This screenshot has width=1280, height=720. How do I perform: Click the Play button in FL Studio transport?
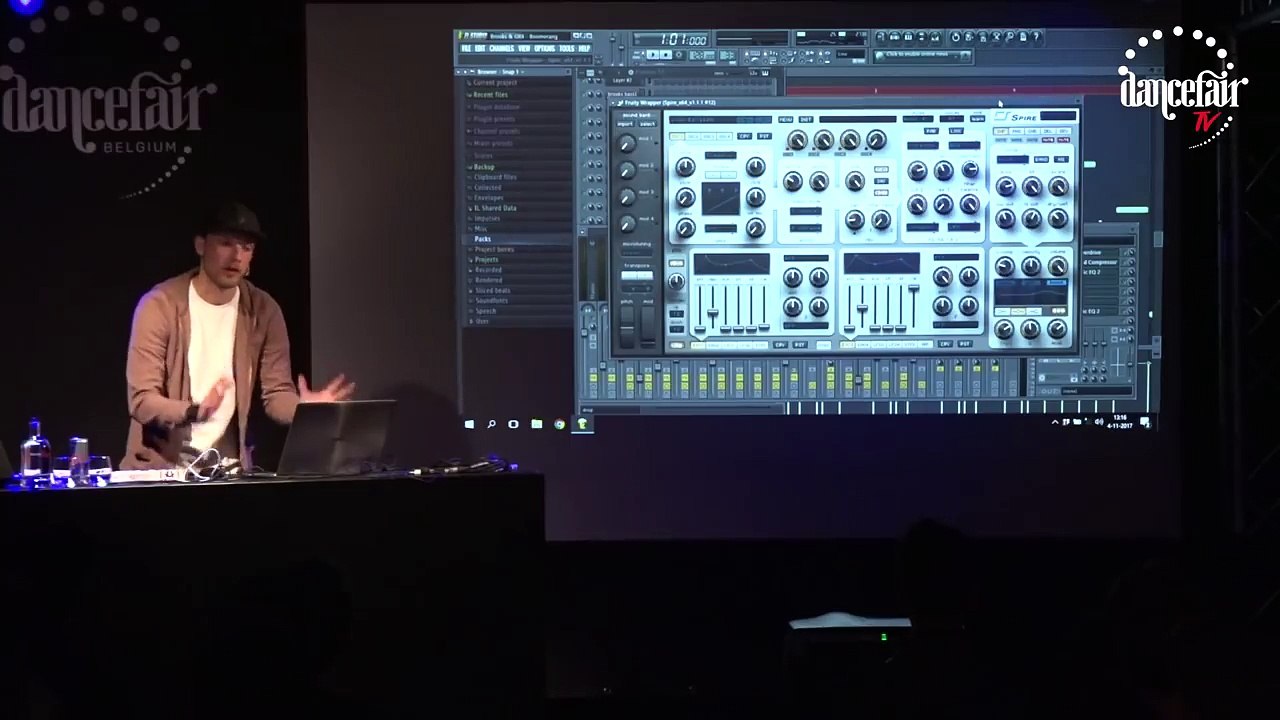click(652, 55)
